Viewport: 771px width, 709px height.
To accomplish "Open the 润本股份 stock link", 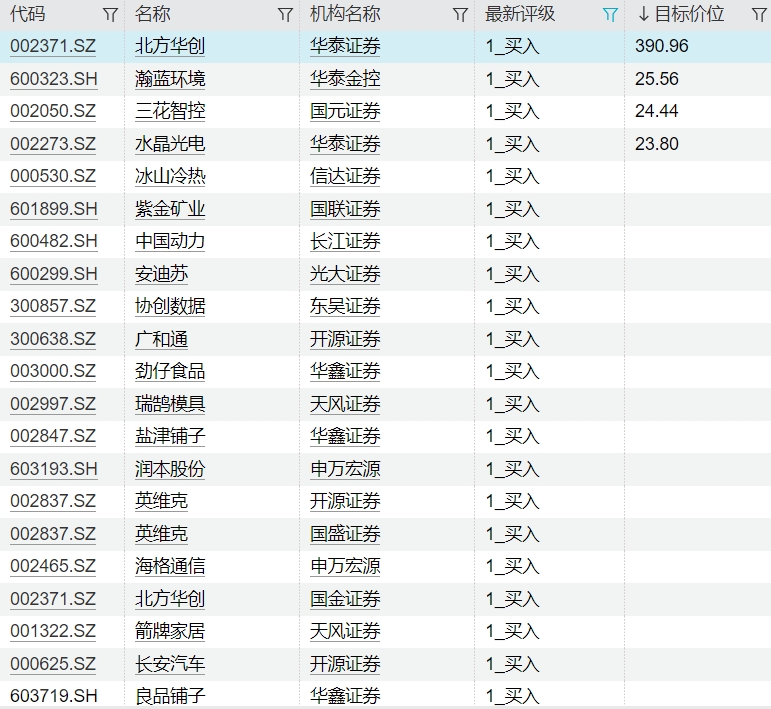I will click(x=170, y=469).
